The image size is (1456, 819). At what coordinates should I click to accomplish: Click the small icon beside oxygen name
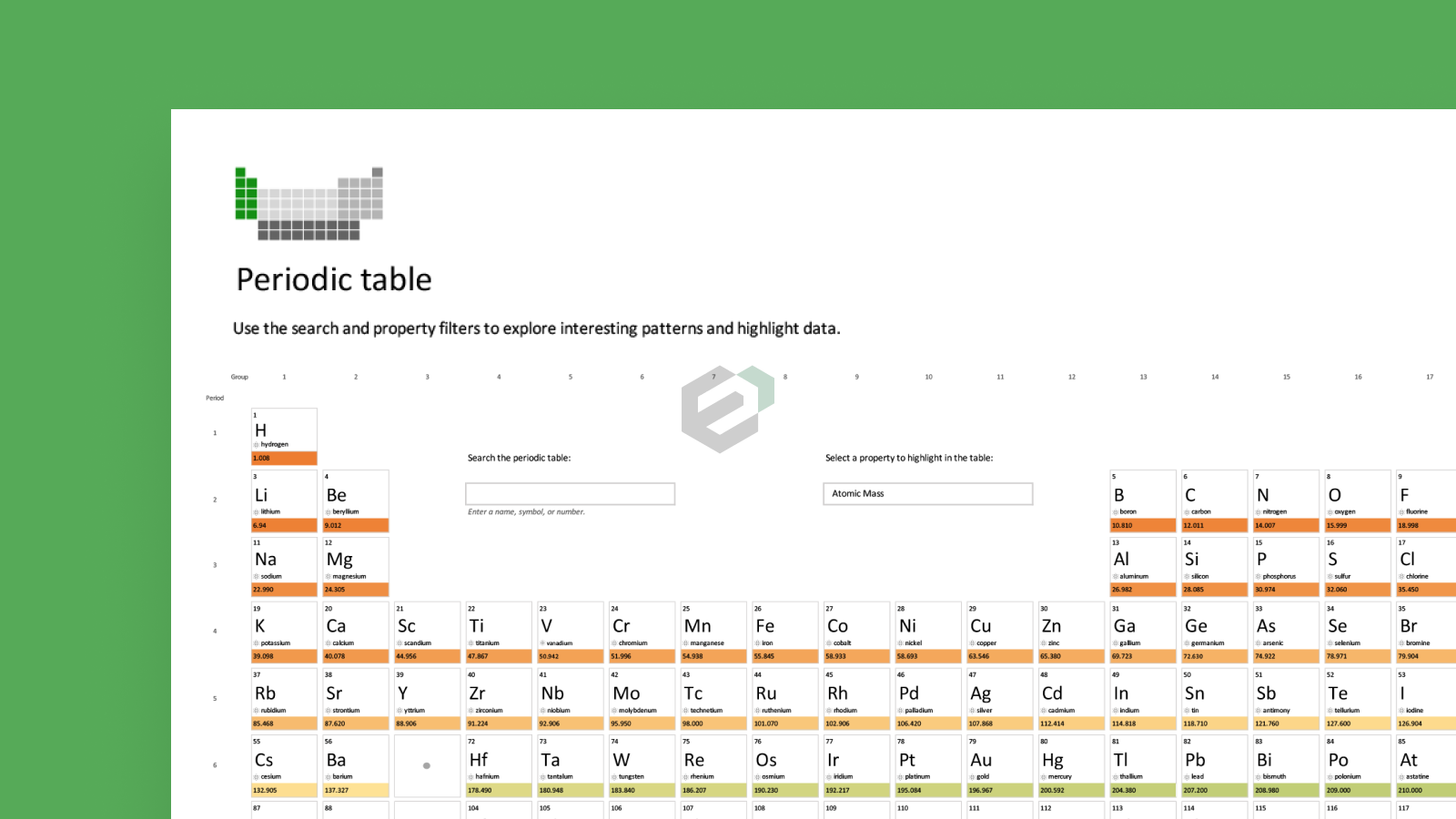click(x=1330, y=512)
